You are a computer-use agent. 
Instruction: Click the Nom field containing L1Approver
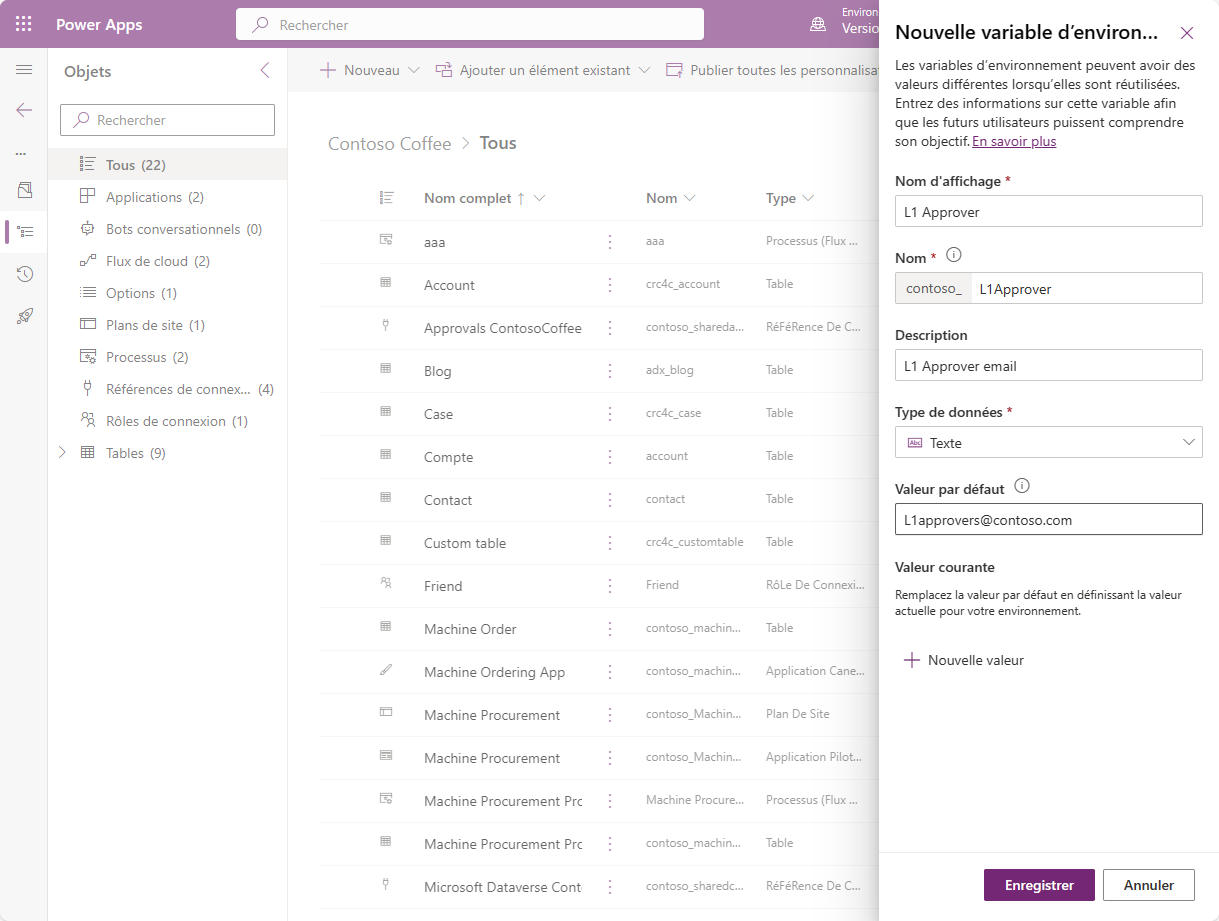[1086, 288]
